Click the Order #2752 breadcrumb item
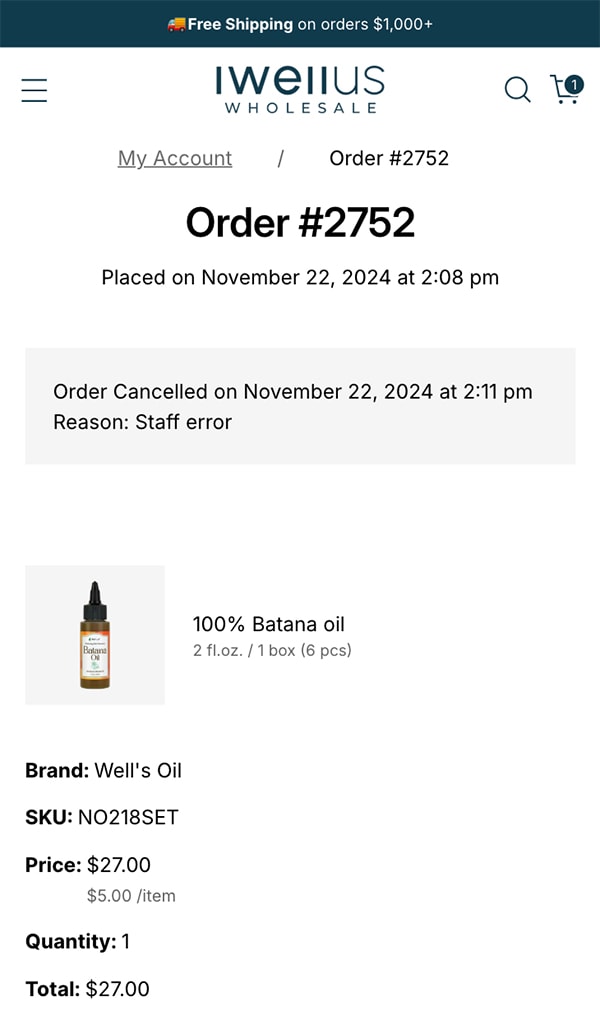This screenshot has height=1016, width=600. point(389,158)
